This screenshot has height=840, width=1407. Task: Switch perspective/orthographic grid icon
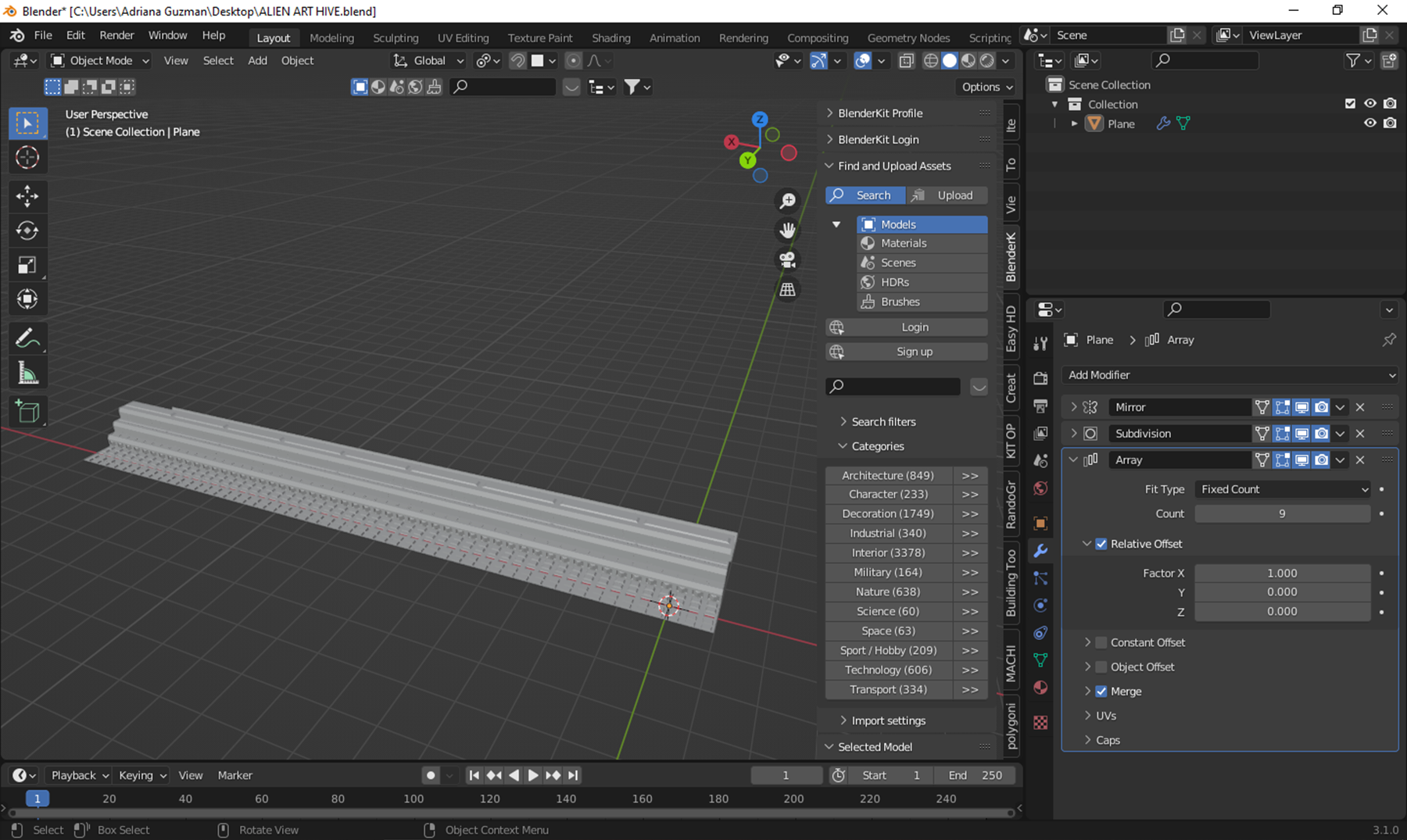point(787,289)
